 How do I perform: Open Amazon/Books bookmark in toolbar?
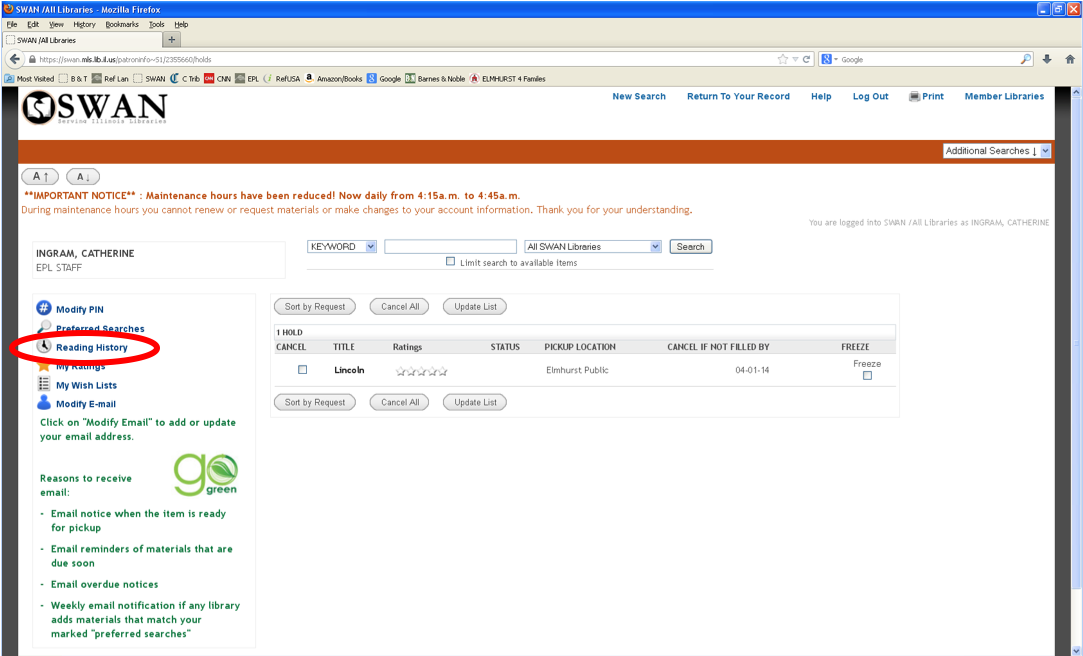[x=334, y=79]
